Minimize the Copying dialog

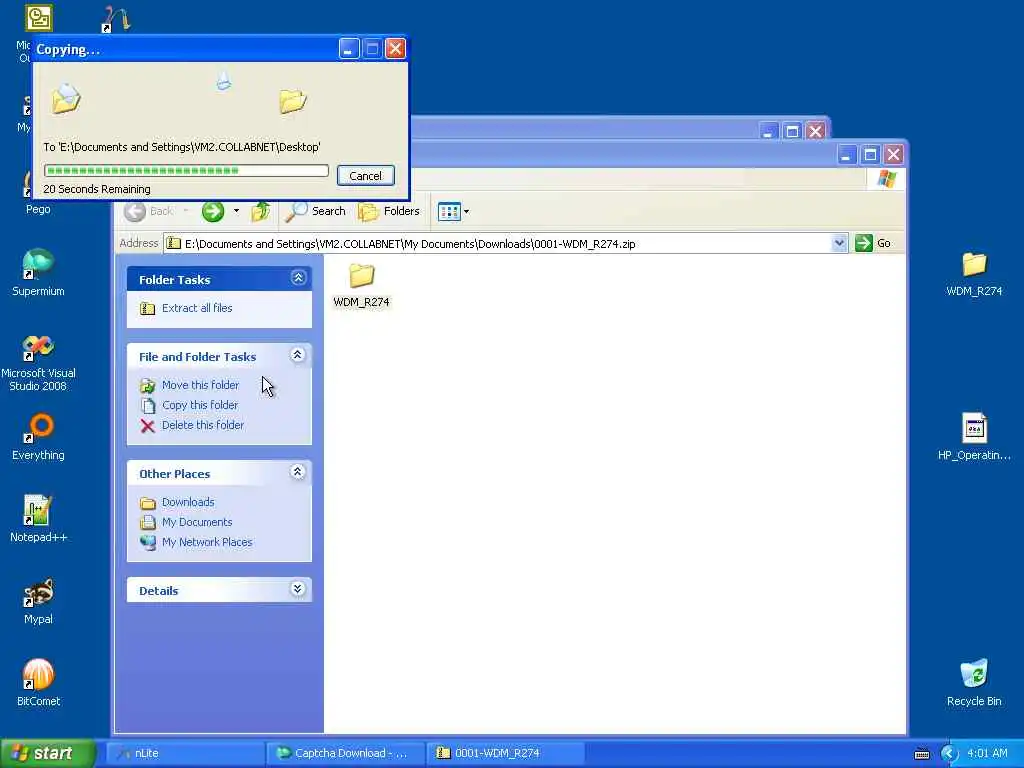click(349, 48)
